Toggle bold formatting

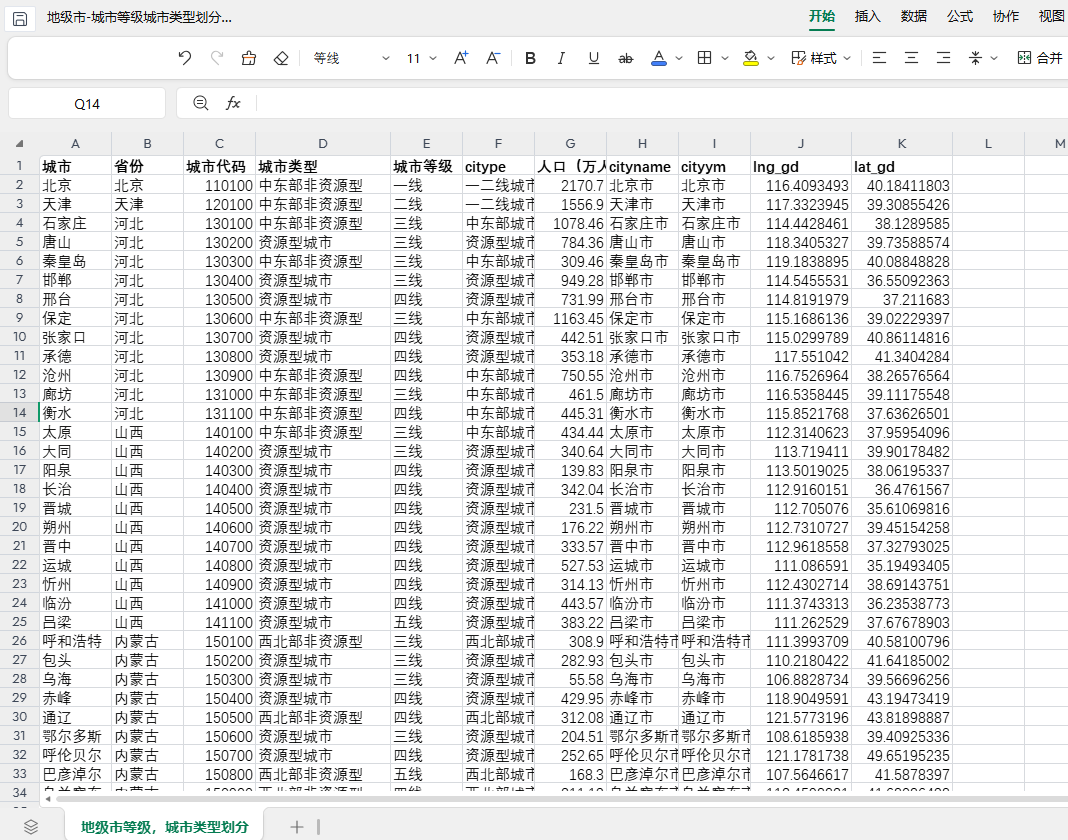click(530, 58)
